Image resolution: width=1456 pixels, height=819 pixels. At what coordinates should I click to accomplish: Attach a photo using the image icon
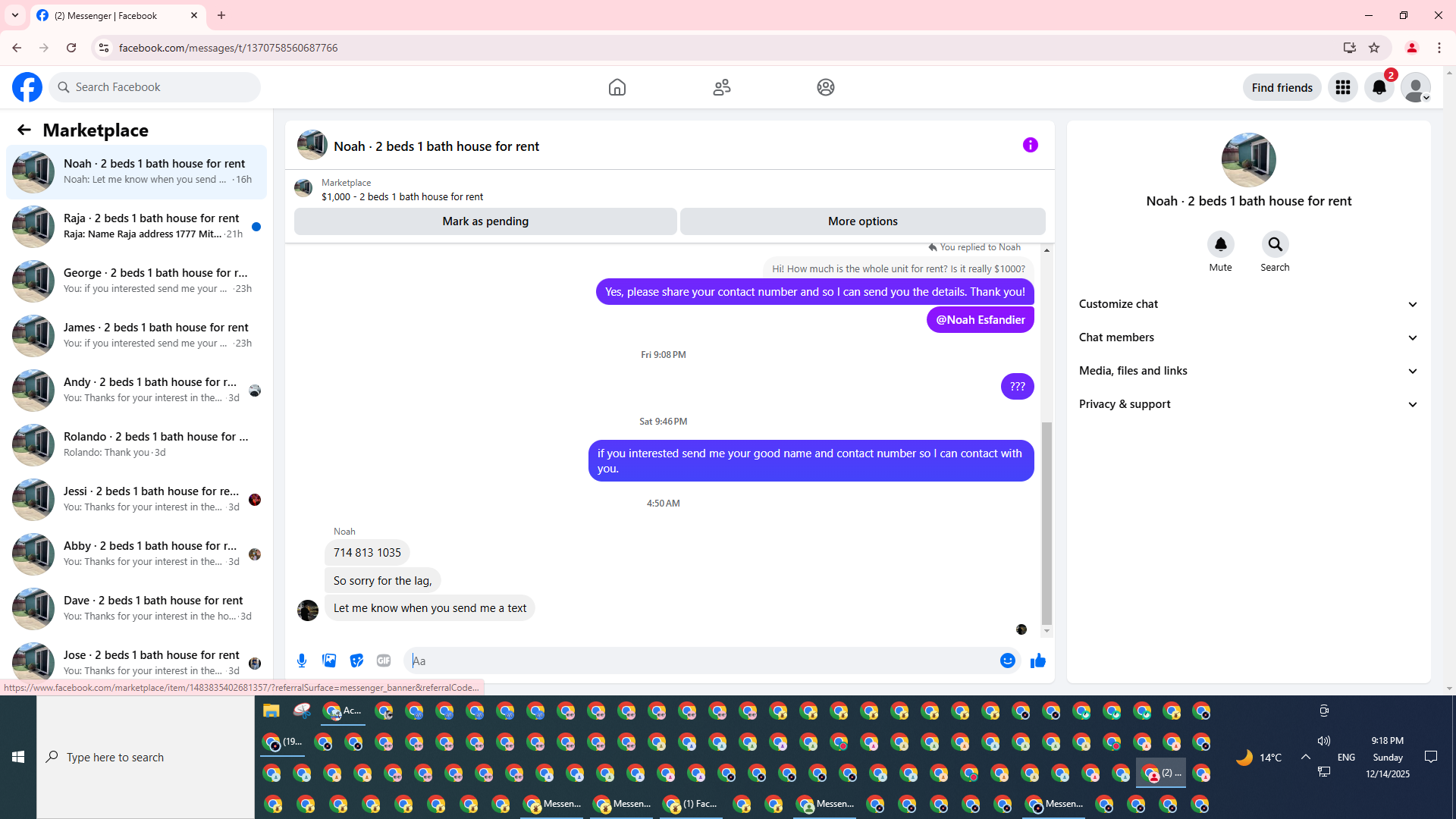tap(329, 661)
